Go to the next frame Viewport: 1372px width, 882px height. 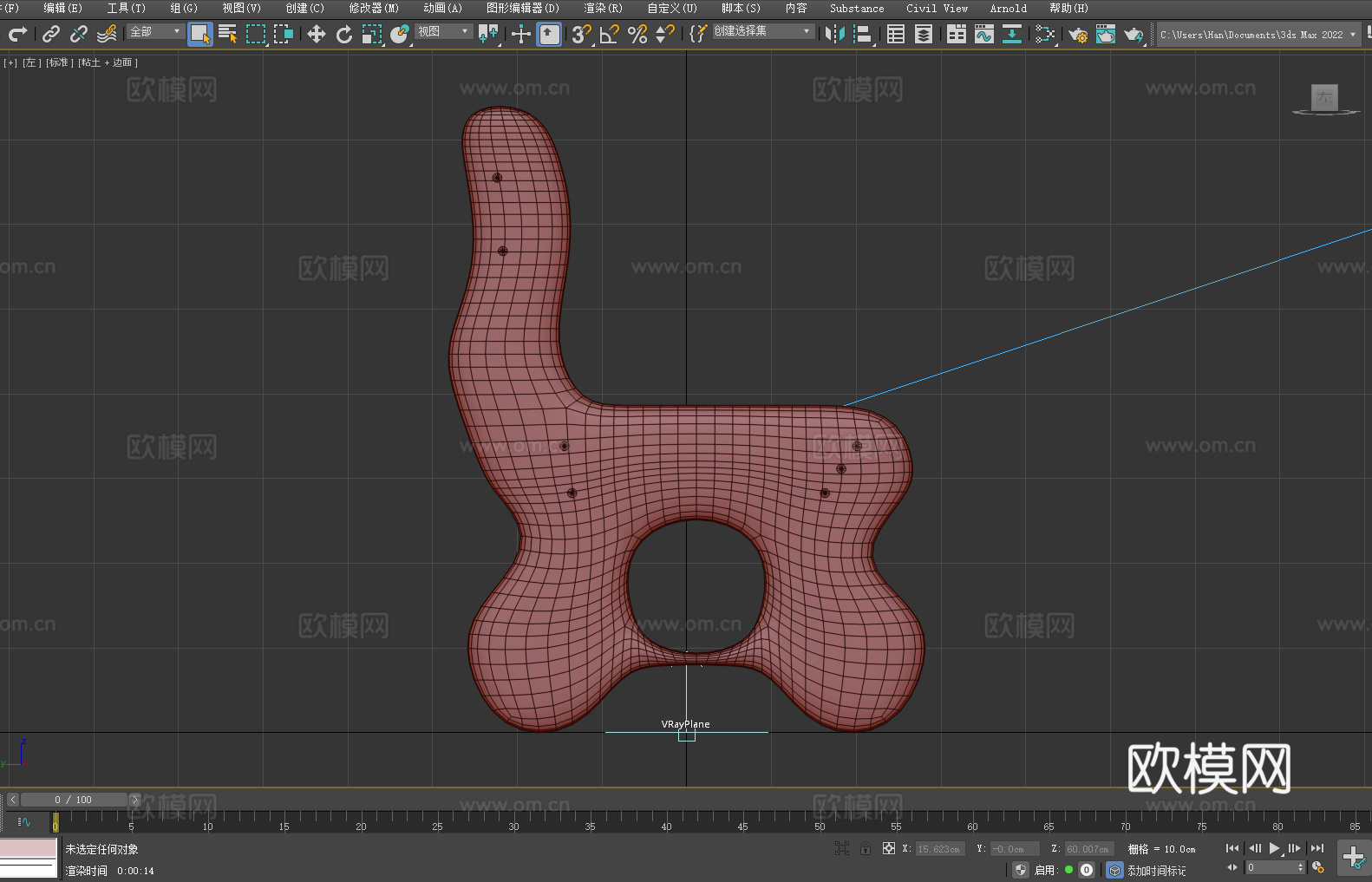(x=1295, y=848)
